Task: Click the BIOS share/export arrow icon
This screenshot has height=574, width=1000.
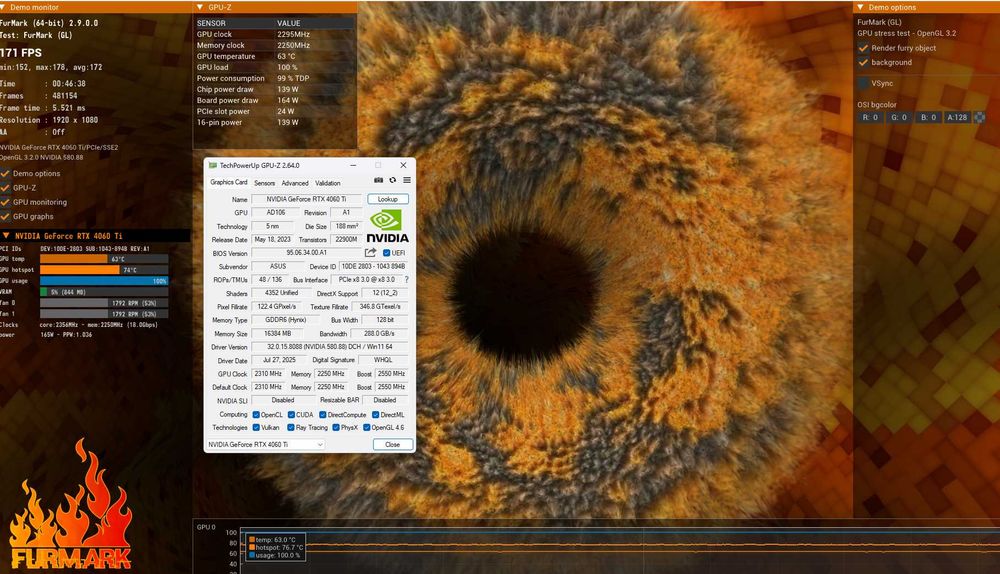Action: tap(370, 253)
